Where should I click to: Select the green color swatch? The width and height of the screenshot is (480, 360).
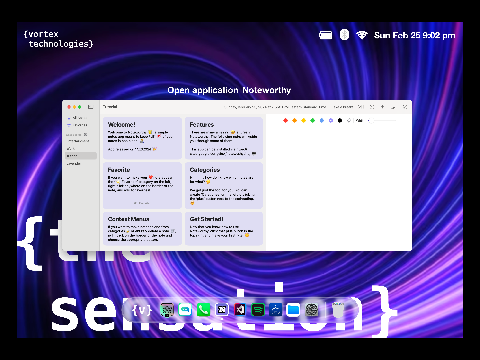coord(312,120)
